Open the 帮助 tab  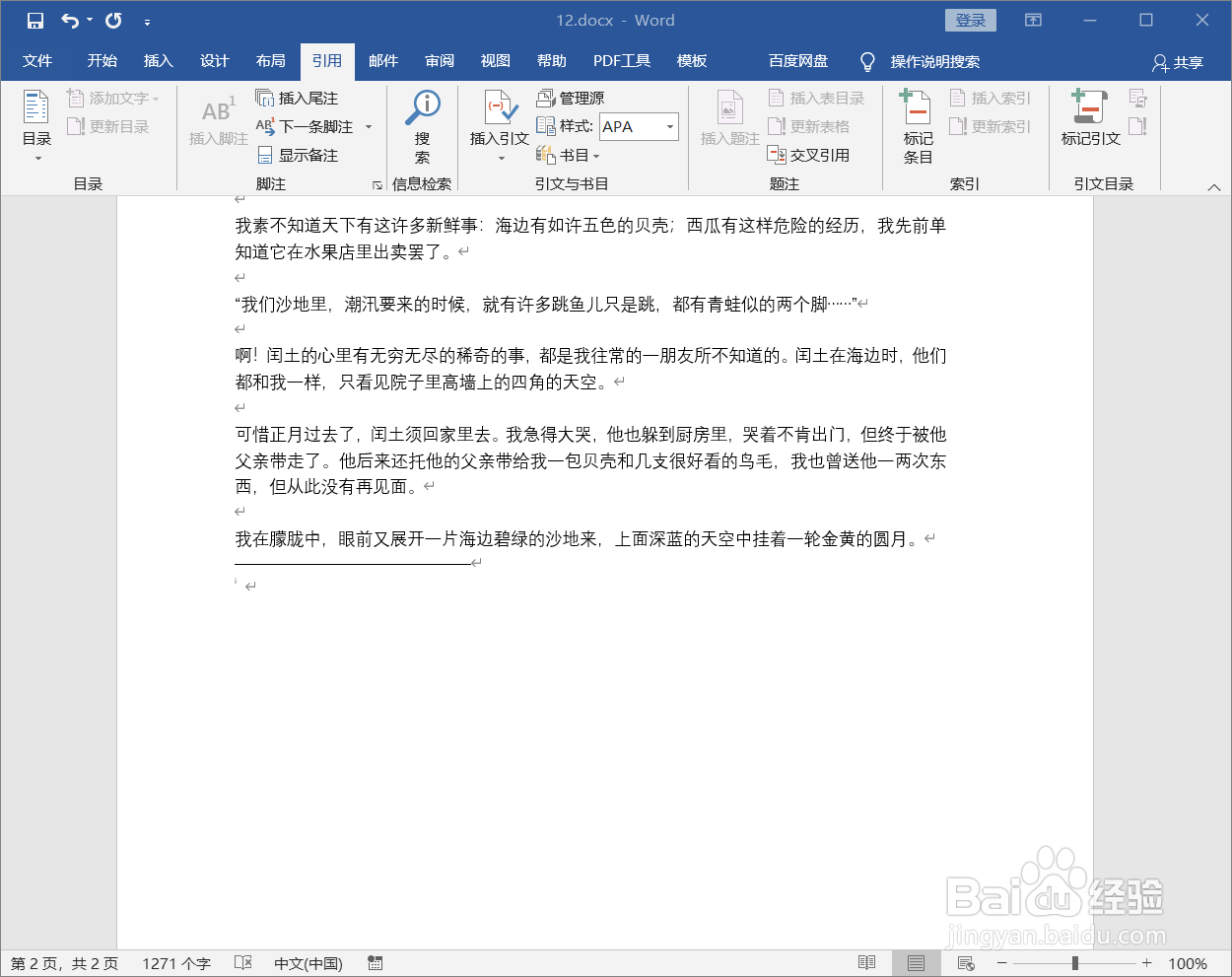coord(552,61)
